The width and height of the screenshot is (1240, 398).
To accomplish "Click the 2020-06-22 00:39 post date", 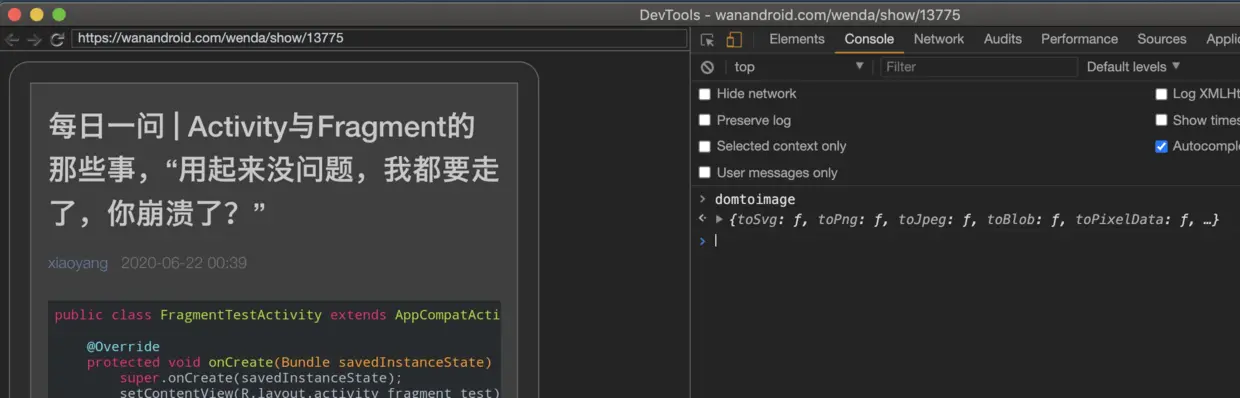I will [184, 263].
